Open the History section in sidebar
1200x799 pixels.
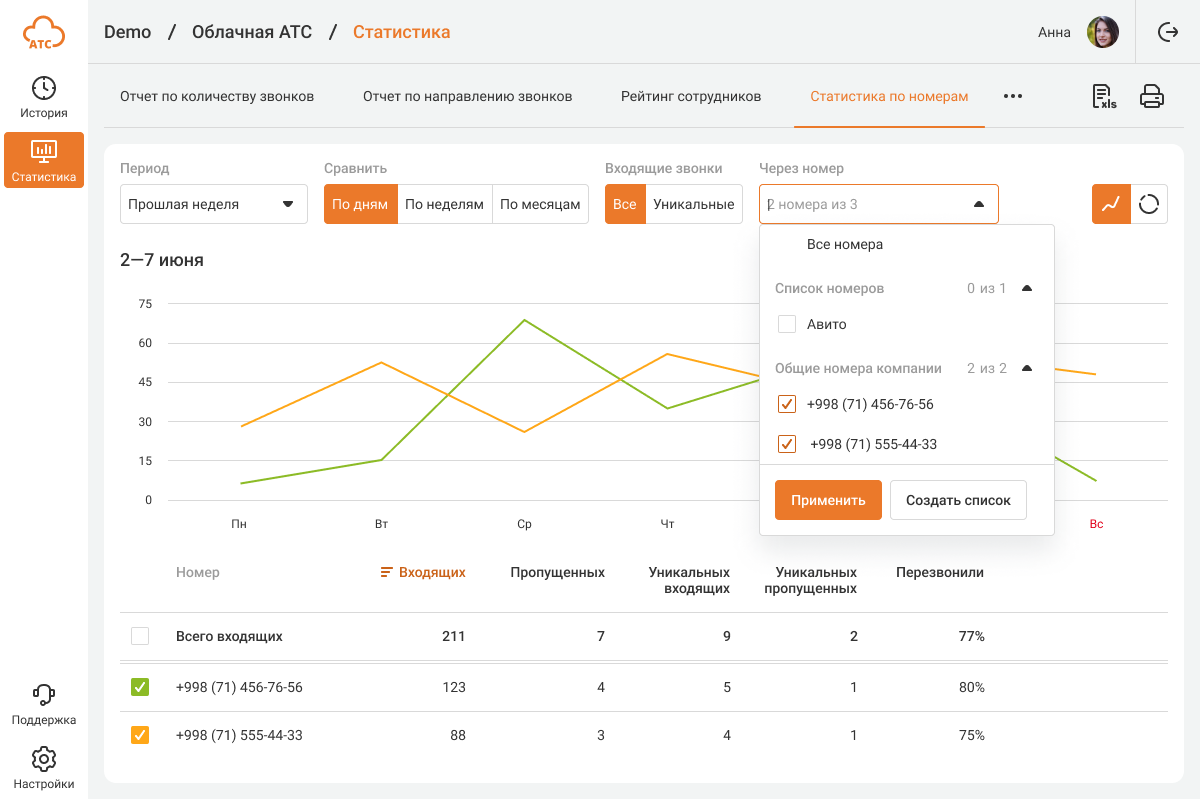click(44, 97)
